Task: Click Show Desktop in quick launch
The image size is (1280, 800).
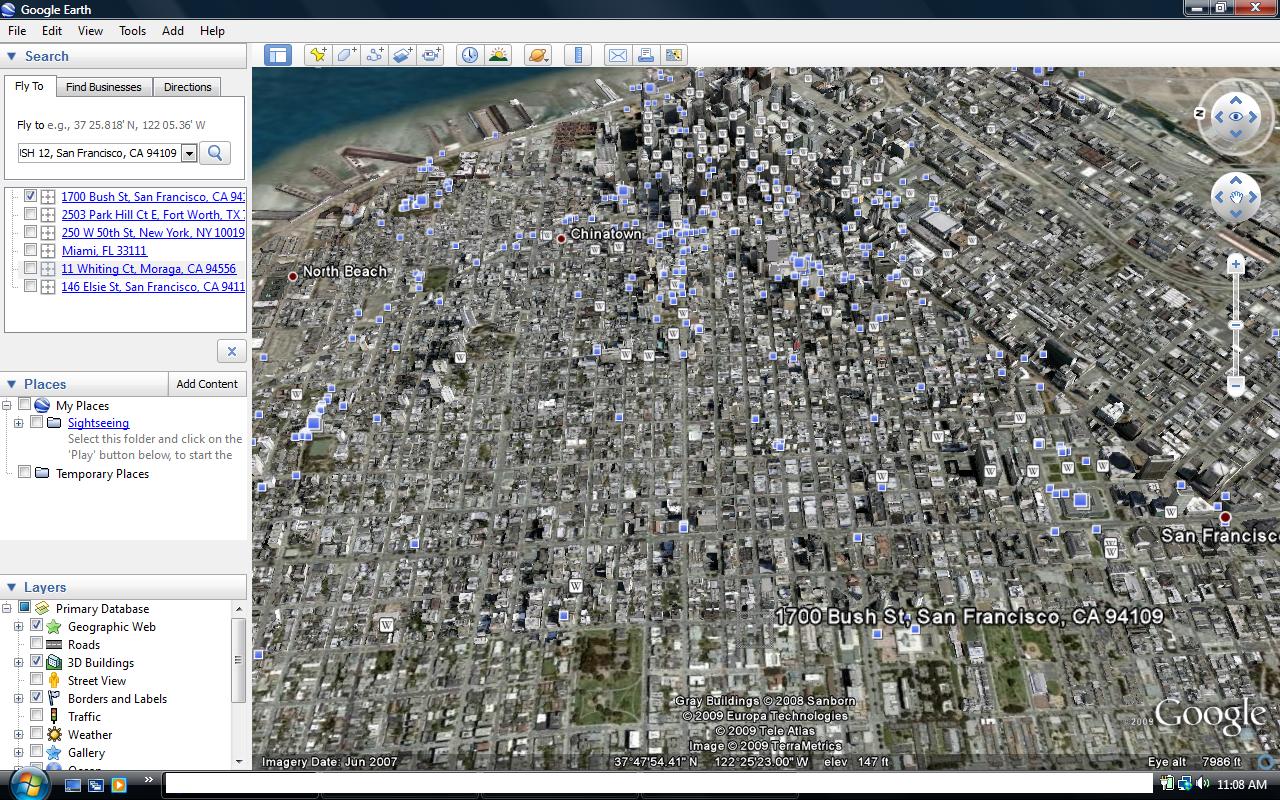Action: (x=73, y=785)
